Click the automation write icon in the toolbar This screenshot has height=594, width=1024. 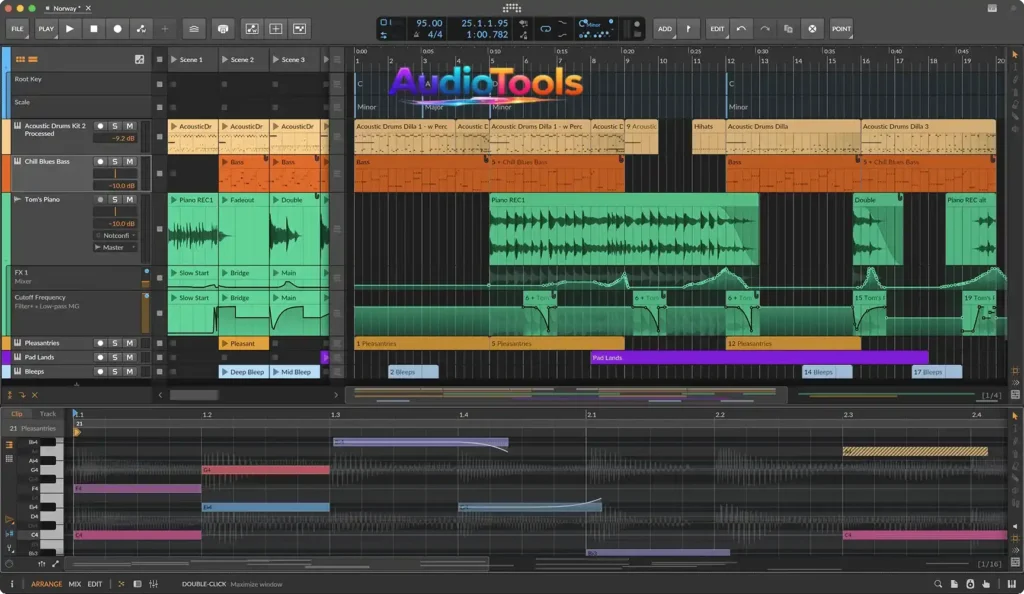(139, 29)
